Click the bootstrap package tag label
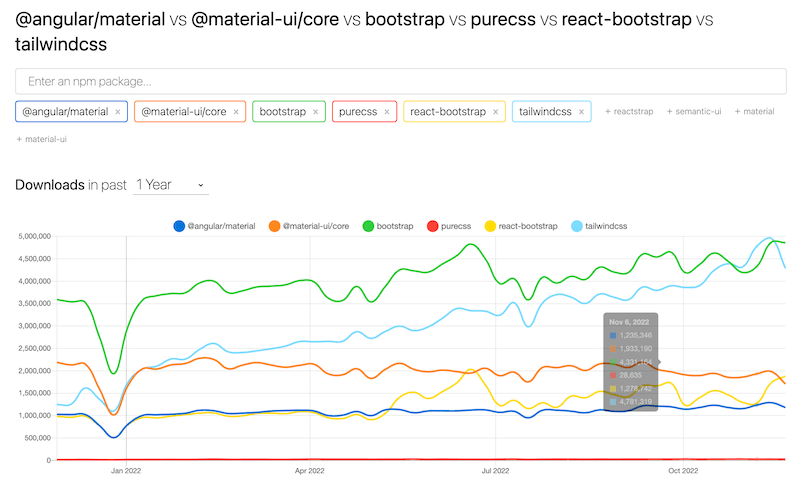This screenshot has width=800, height=486. (283, 112)
